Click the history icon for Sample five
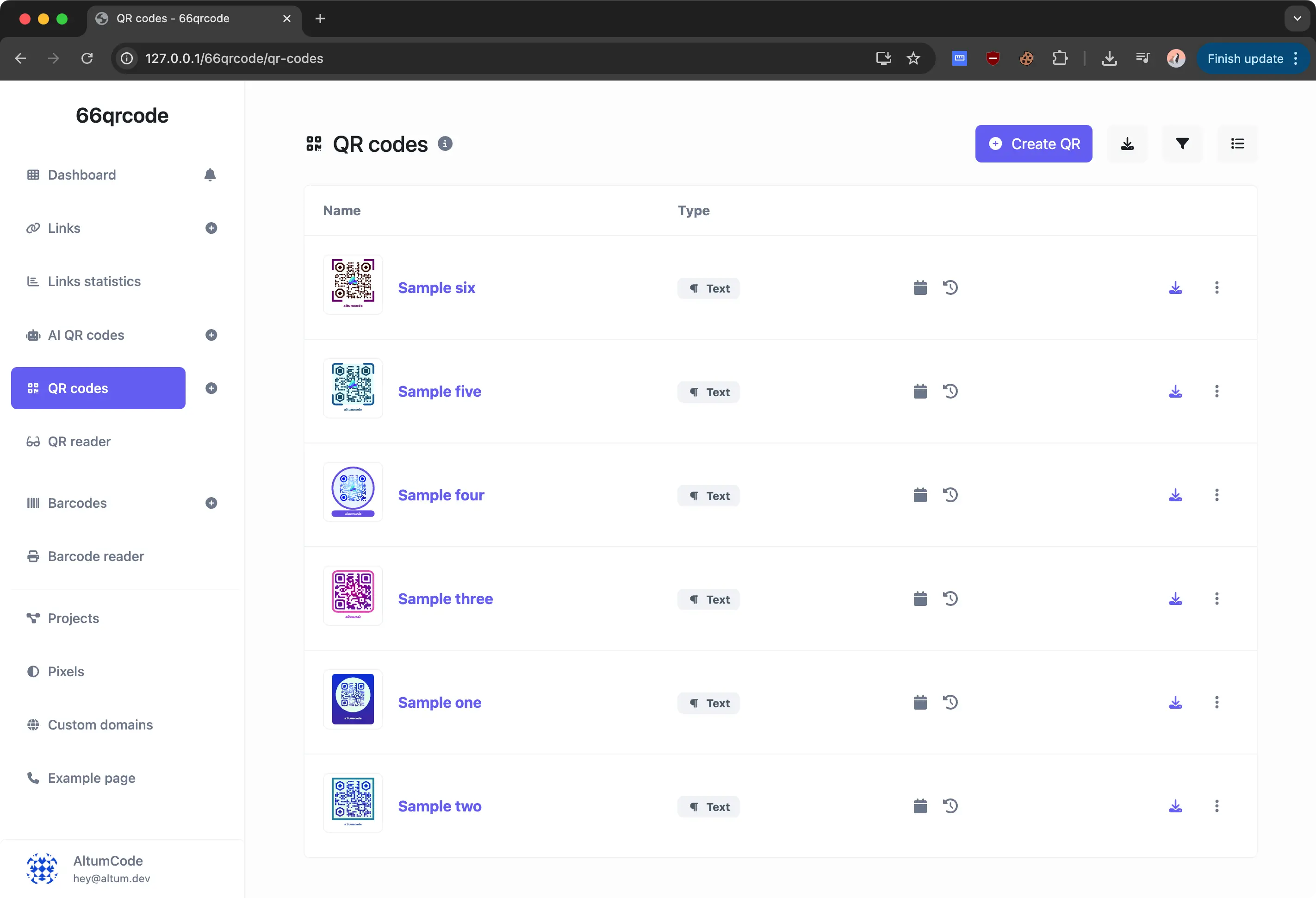This screenshot has height=898, width=1316. point(950,392)
